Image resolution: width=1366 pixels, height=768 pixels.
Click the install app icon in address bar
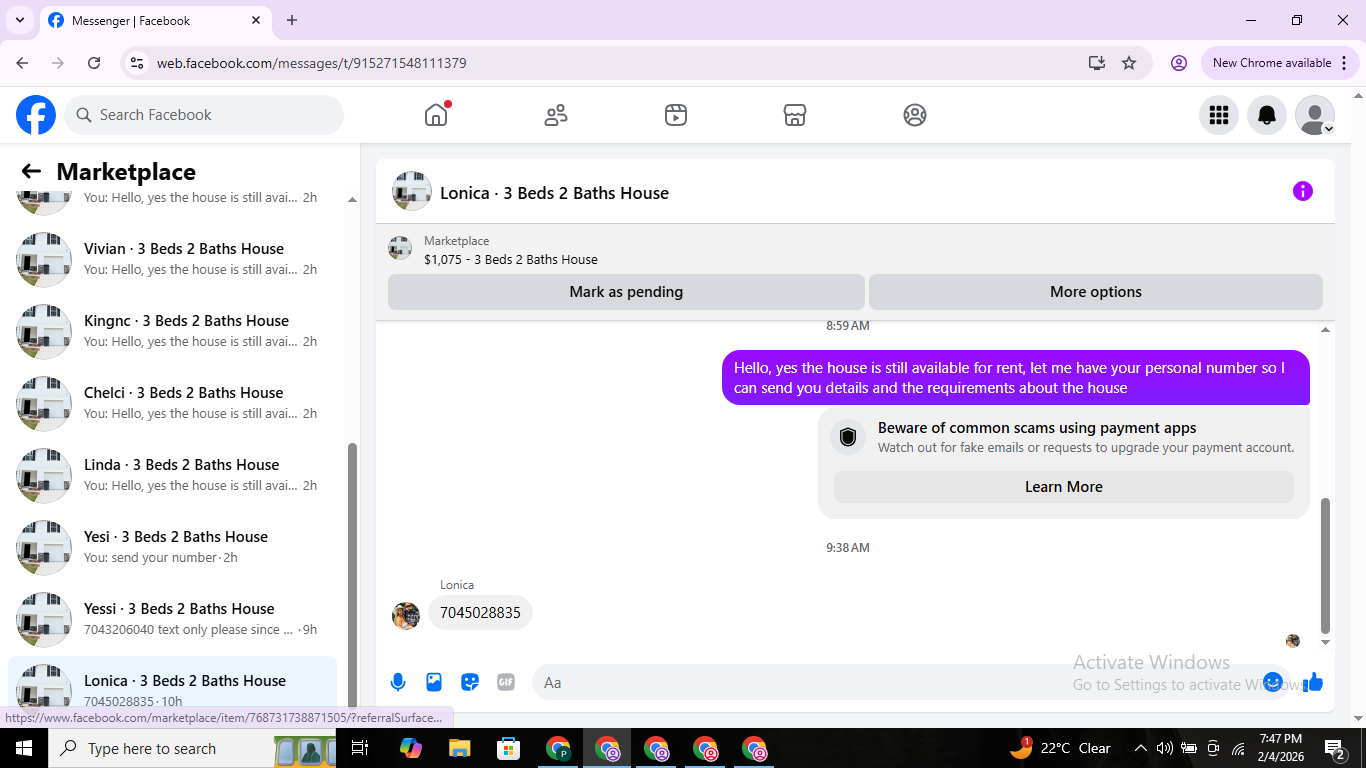(x=1097, y=63)
